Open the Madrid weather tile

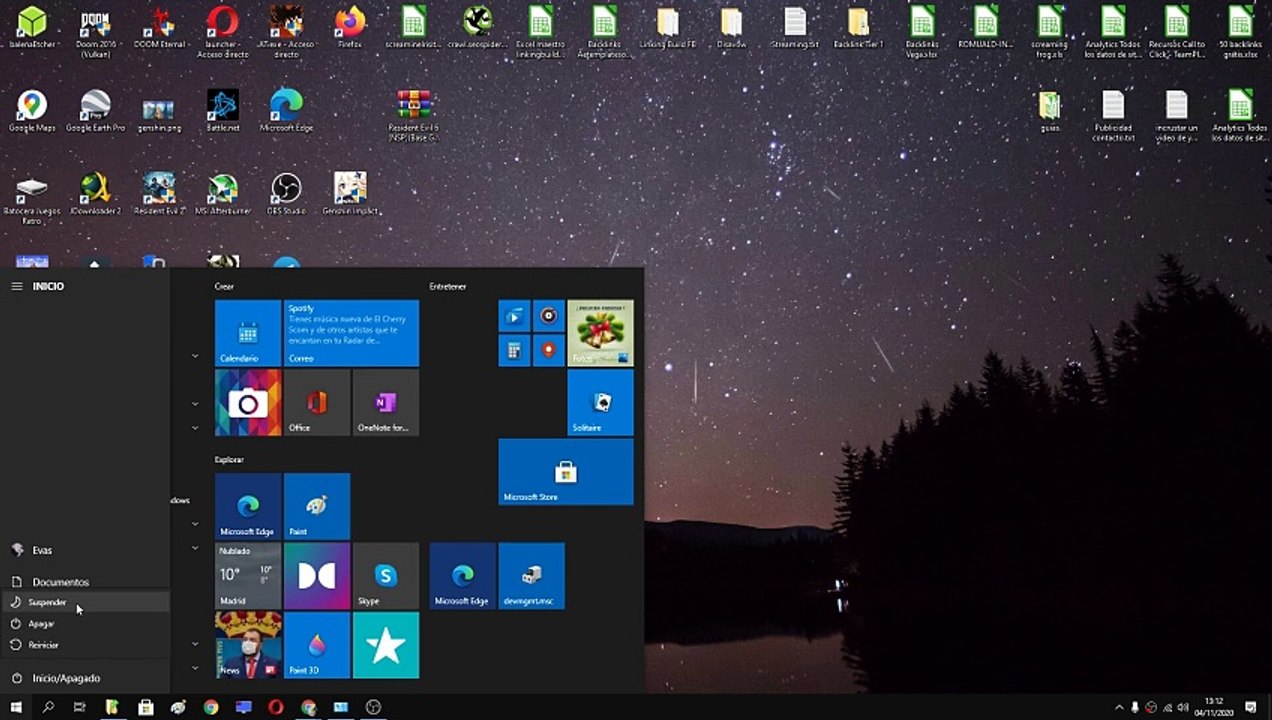(248, 576)
